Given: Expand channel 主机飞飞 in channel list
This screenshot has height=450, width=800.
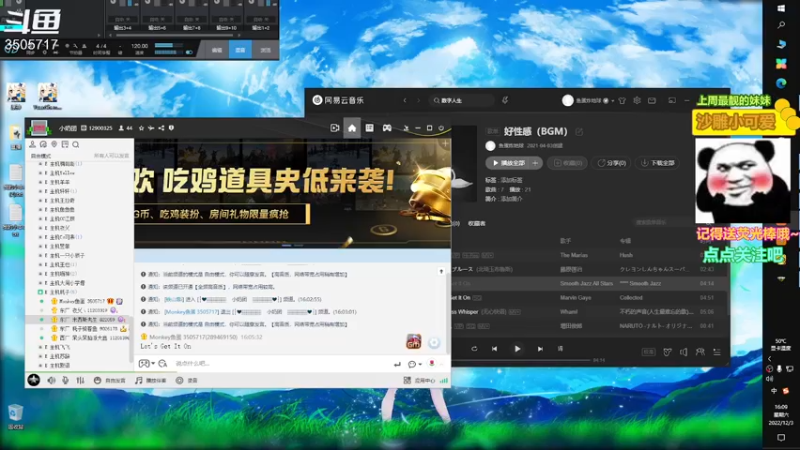Looking at the screenshot, I should pos(41,347).
